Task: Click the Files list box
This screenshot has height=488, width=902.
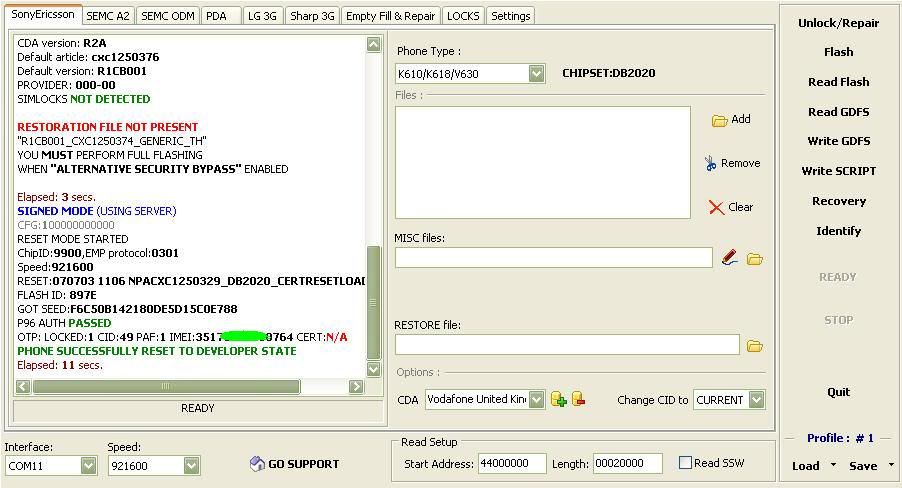Action: click(x=542, y=162)
